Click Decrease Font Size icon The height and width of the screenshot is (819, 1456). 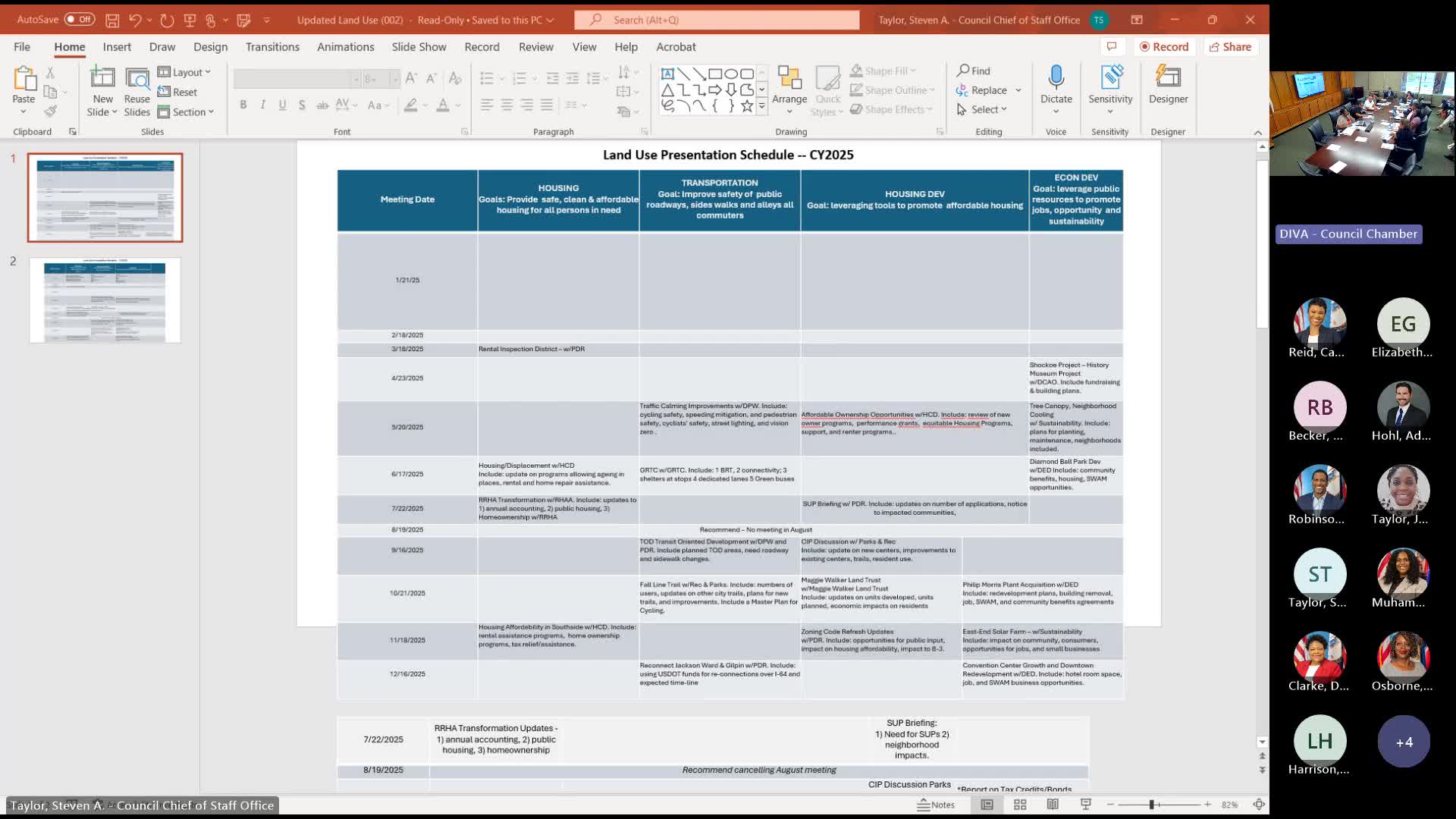(x=431, y=78)
